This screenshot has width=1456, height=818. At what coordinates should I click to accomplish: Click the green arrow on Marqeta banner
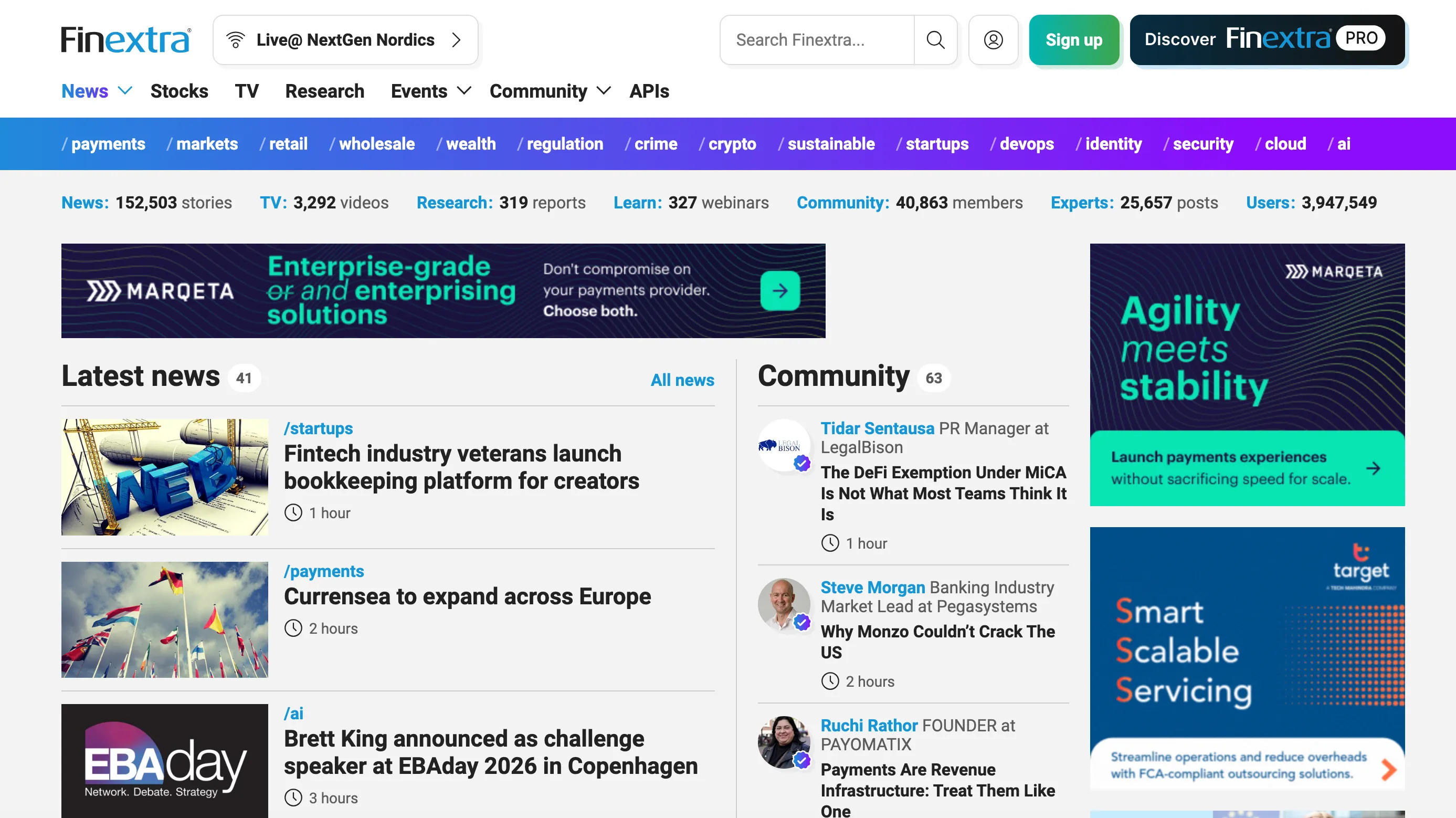[780, 290]
